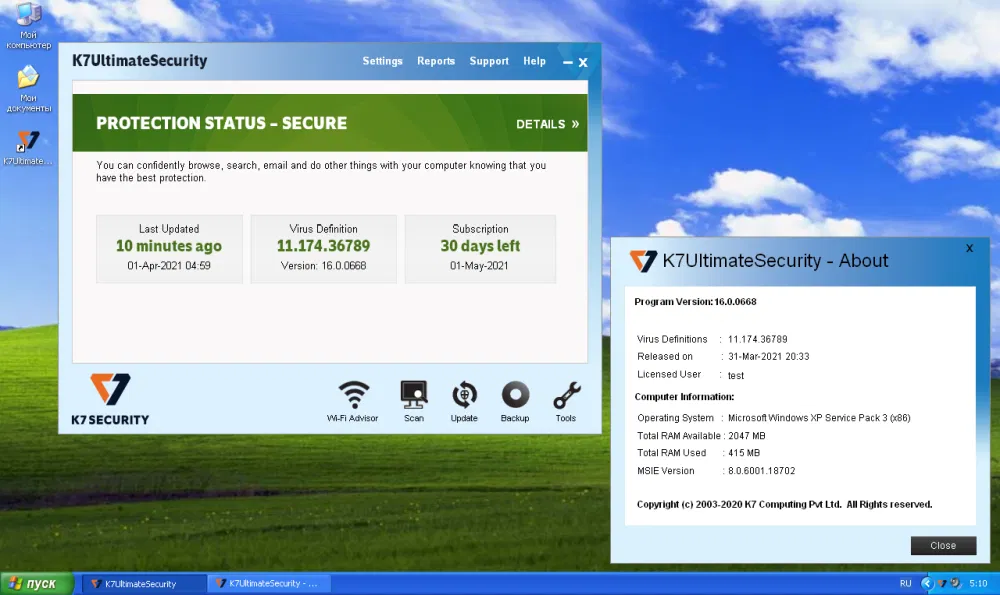This screenshot has width=1000, height=595.
Task: Click Computer Information heading
Action: [x=684, y=397]
